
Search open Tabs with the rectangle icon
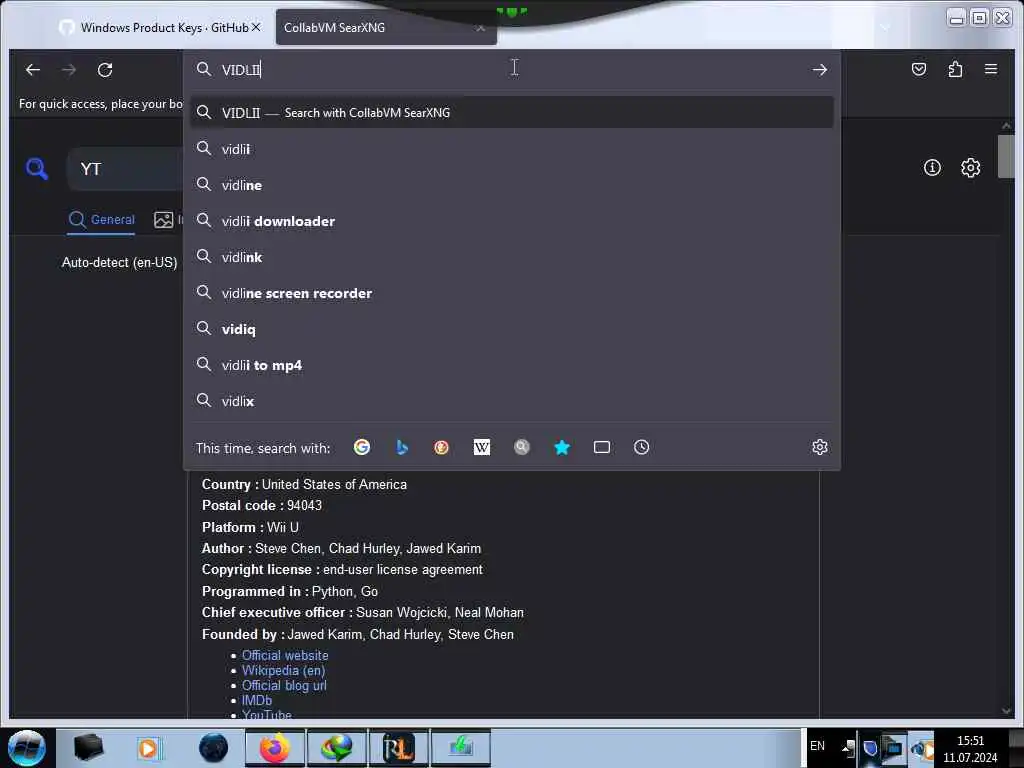601,447
